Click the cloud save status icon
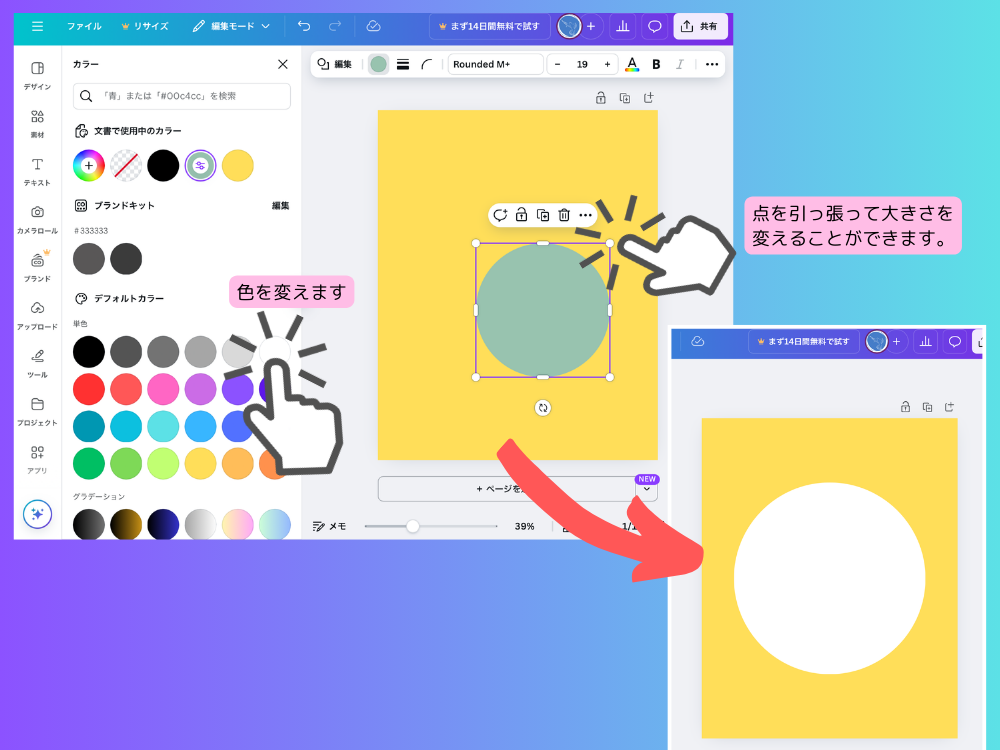The image size is (1000, 750). click(x=373, y=26)
